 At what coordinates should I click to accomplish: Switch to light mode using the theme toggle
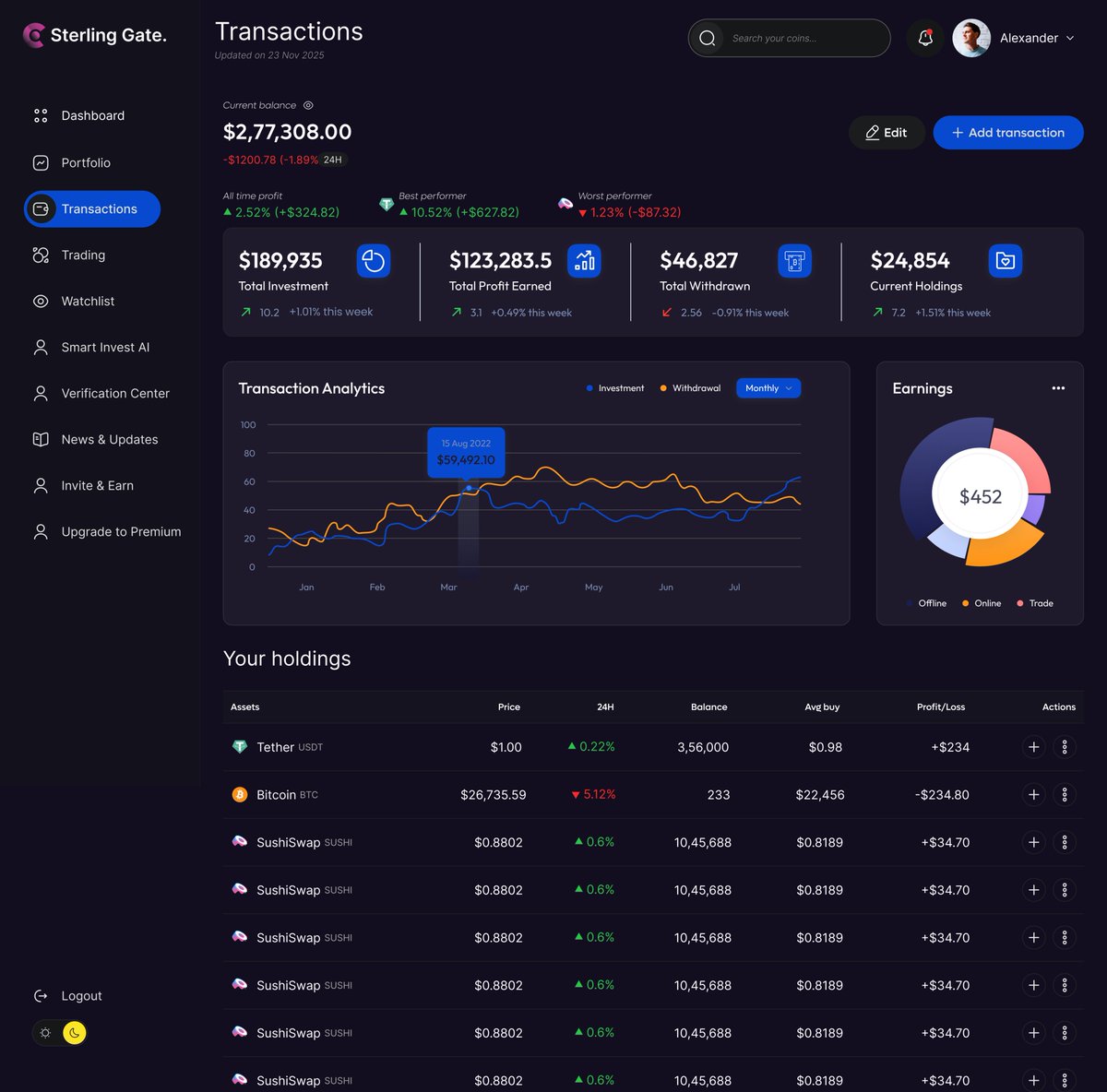(x=45, y=1032)
